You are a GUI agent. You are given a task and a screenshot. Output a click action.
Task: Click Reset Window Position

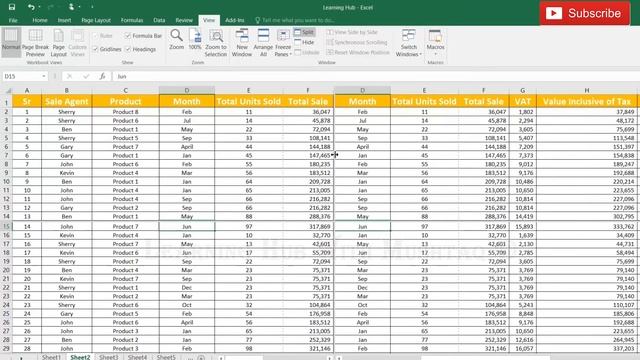[x=358, y=52]
